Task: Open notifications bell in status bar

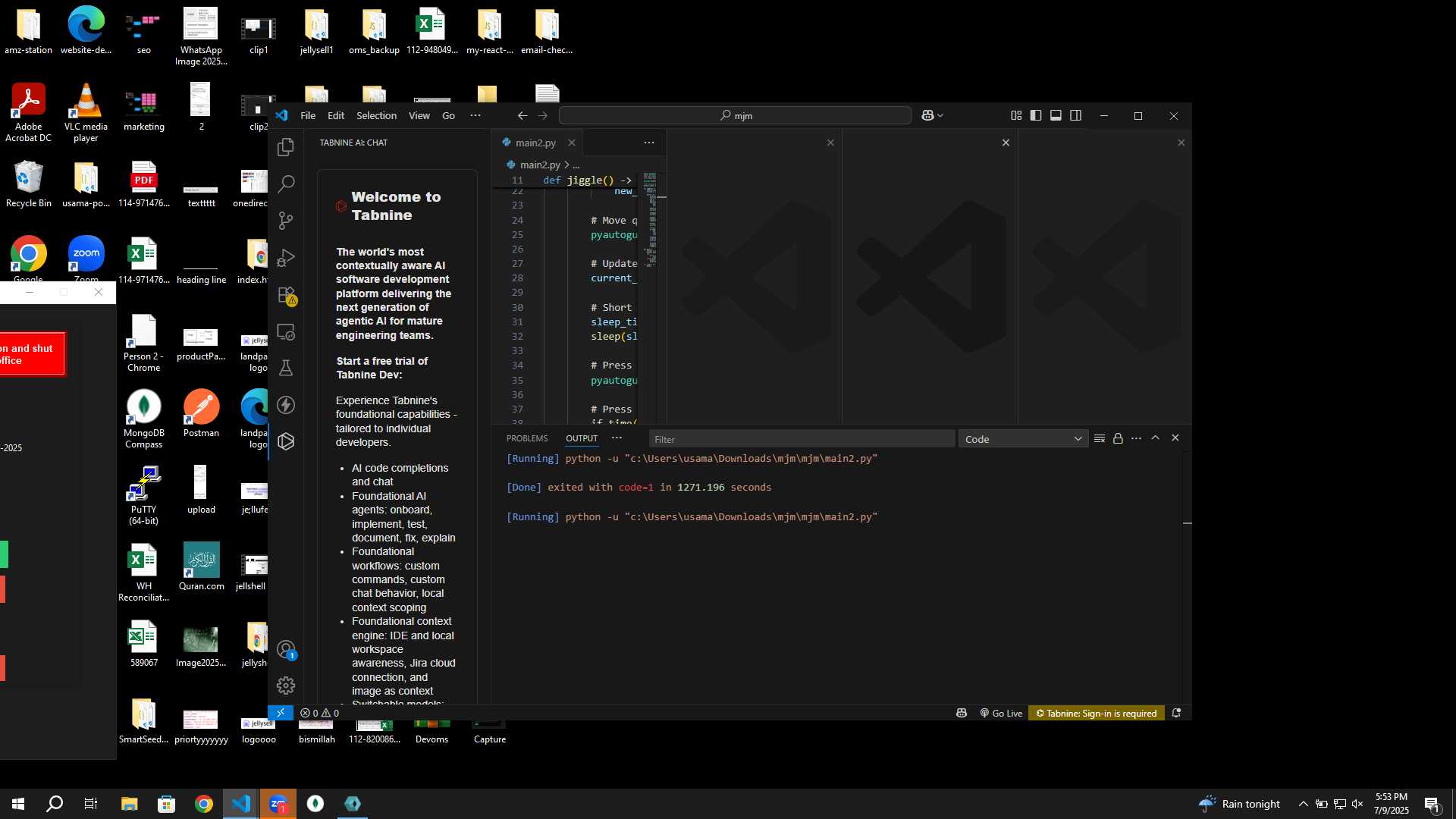Action: (1177, 713)
